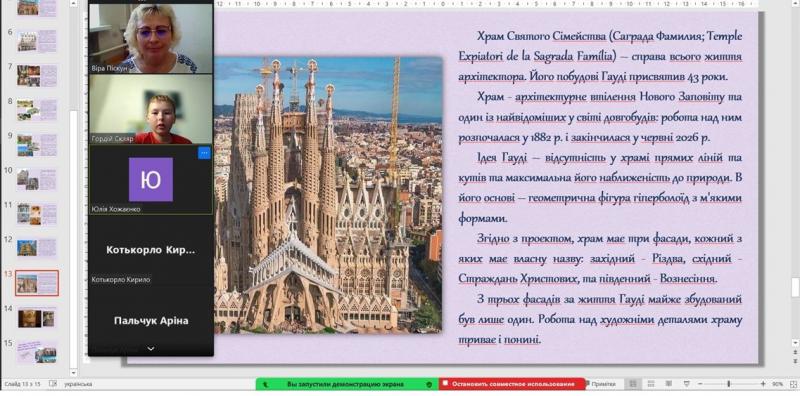
Task: Zoom out with the minus button
Action: click(700, 384)
